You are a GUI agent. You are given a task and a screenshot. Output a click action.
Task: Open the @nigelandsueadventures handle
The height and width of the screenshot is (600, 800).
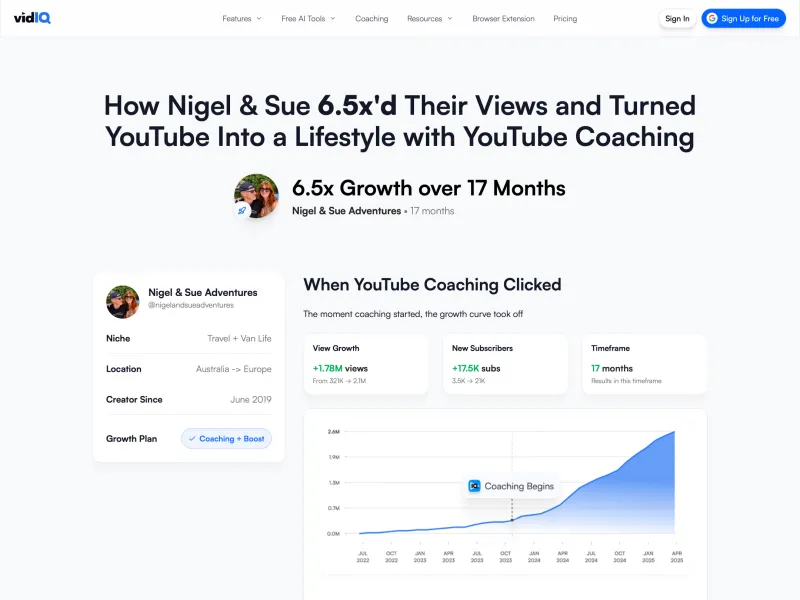191,305
